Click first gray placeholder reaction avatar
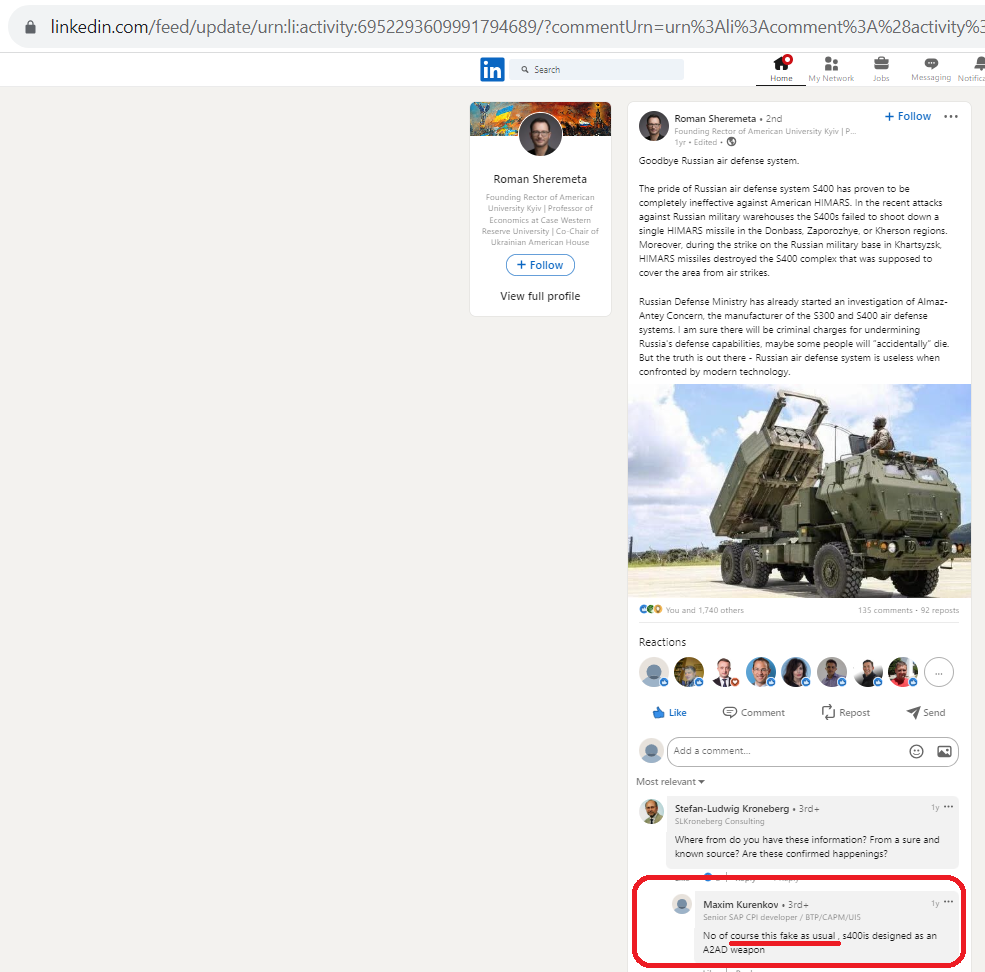Screen dimensions: 985x972 [654, 672]
